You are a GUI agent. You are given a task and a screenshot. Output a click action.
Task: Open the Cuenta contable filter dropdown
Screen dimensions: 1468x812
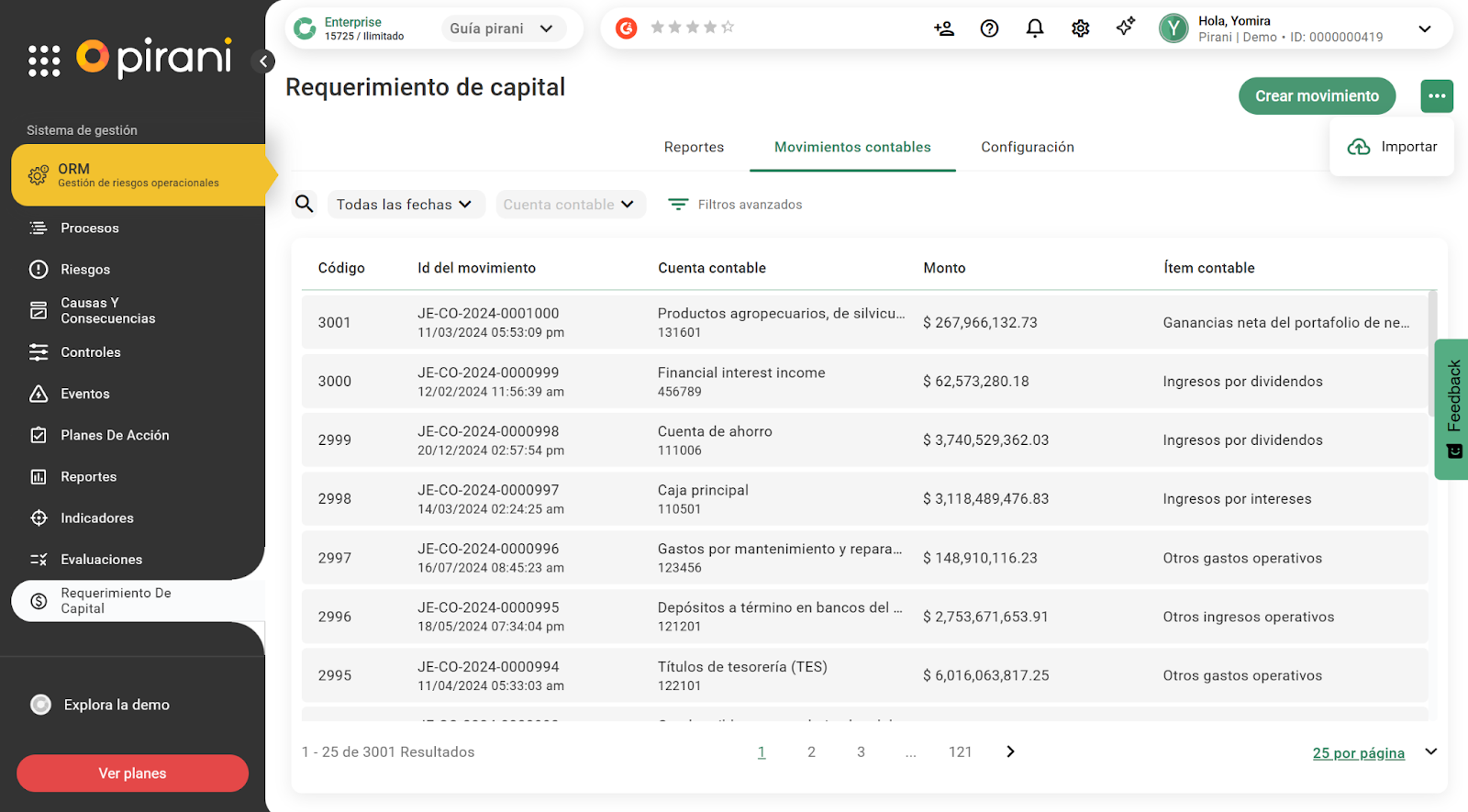(569, 205)
